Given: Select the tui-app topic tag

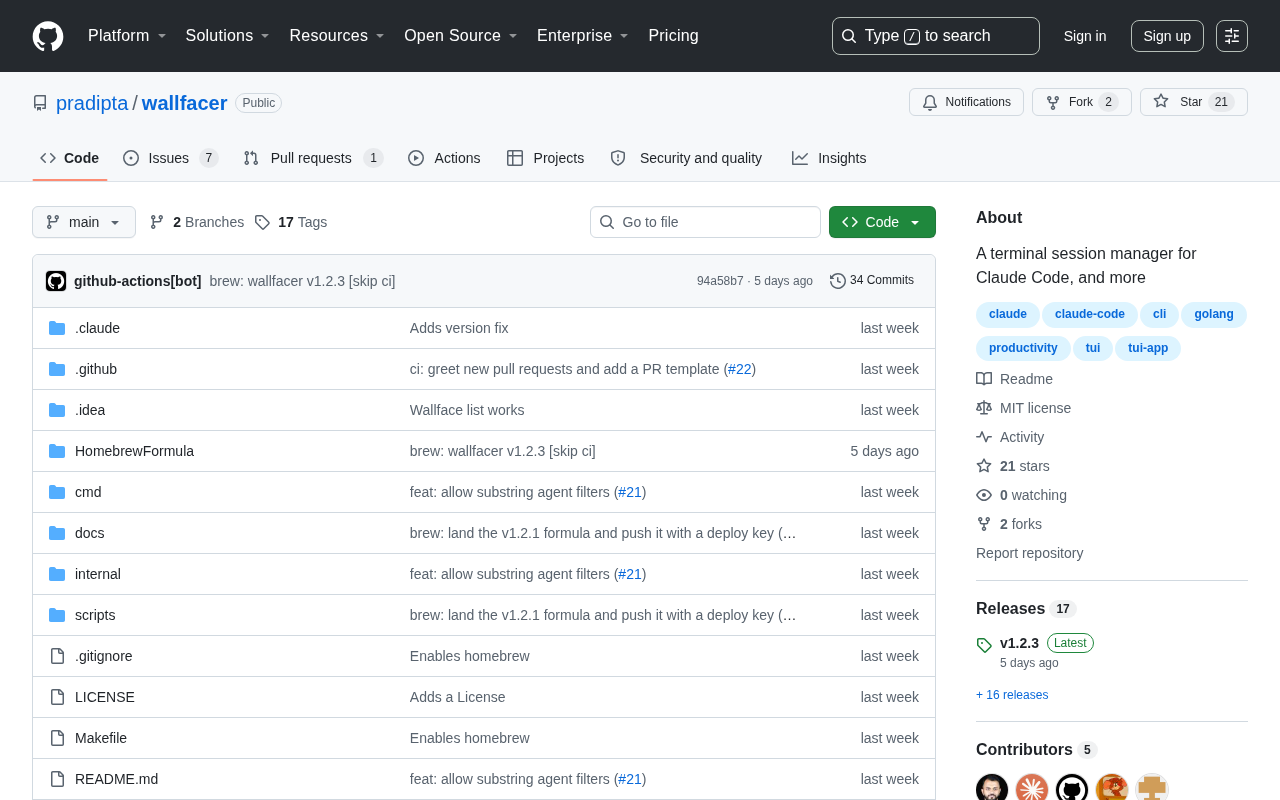Looking at the screenshot, I should tap(1148, 348).
